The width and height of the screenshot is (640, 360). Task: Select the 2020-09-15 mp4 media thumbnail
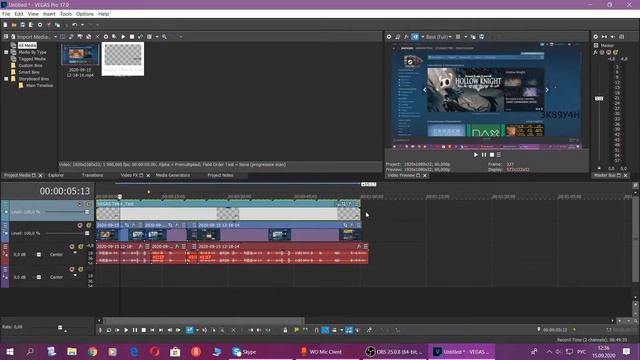(80, 55)
